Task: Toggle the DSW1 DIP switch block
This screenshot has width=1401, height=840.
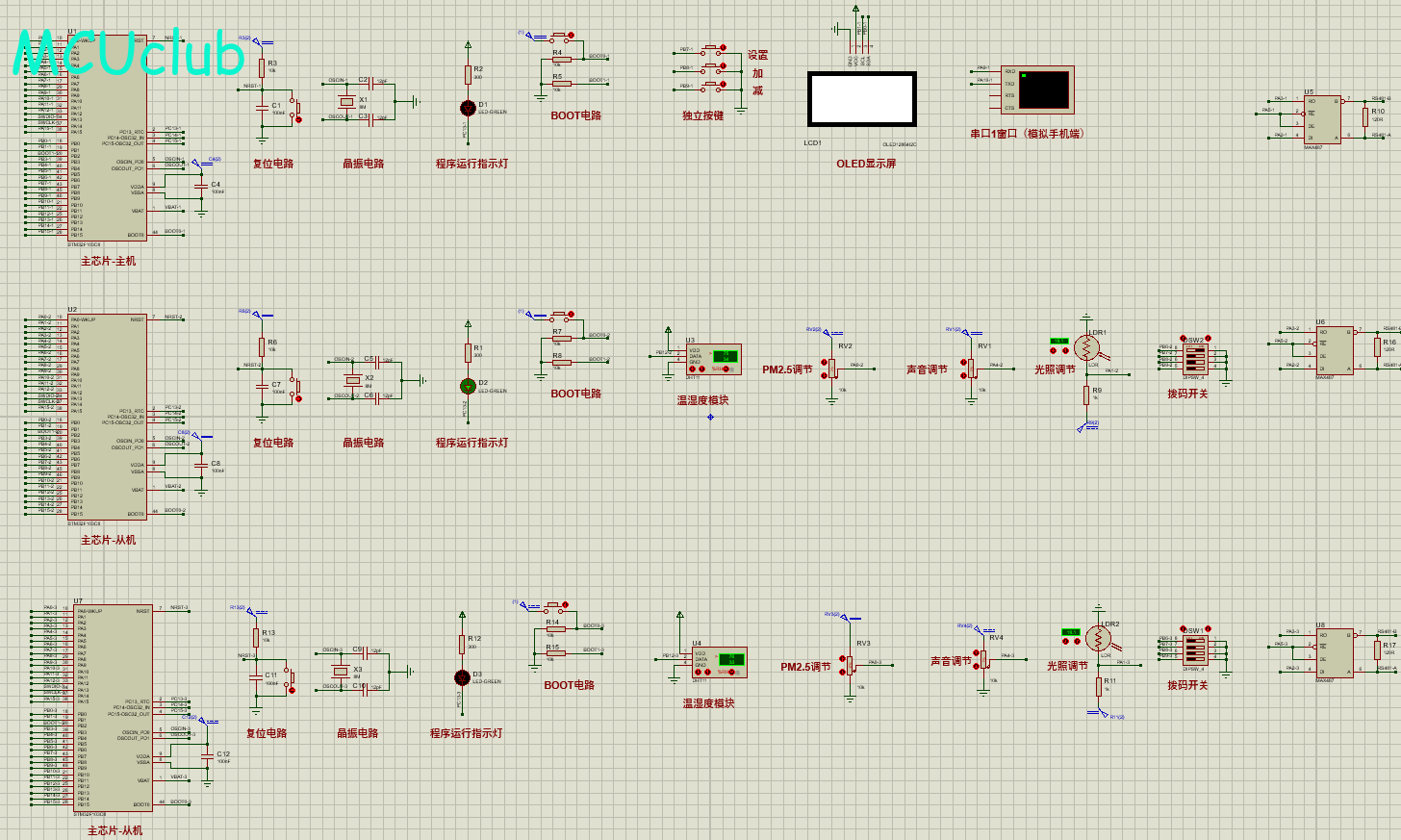Action: click(1195, 650)
